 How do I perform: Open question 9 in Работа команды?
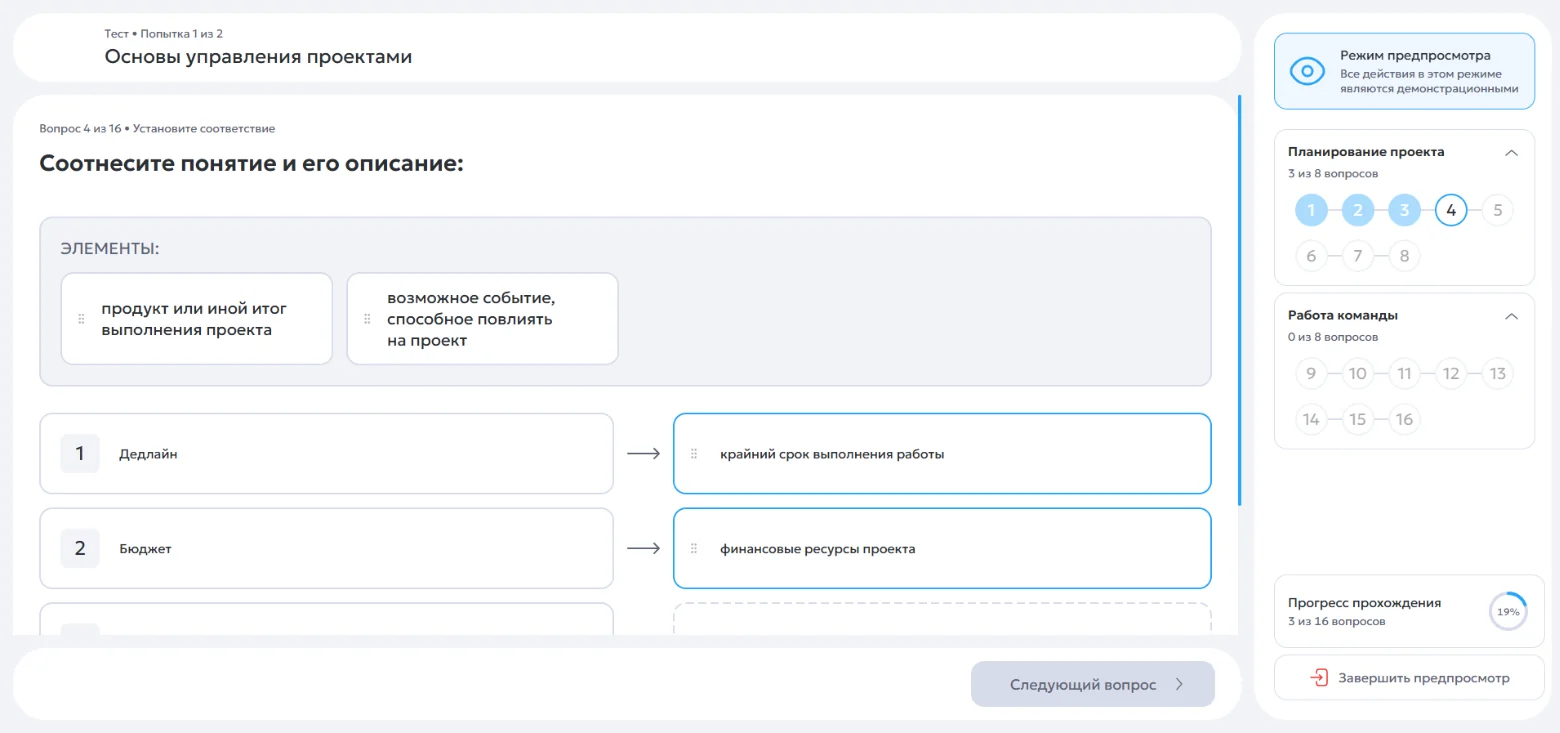click(x=1311, y=374)
